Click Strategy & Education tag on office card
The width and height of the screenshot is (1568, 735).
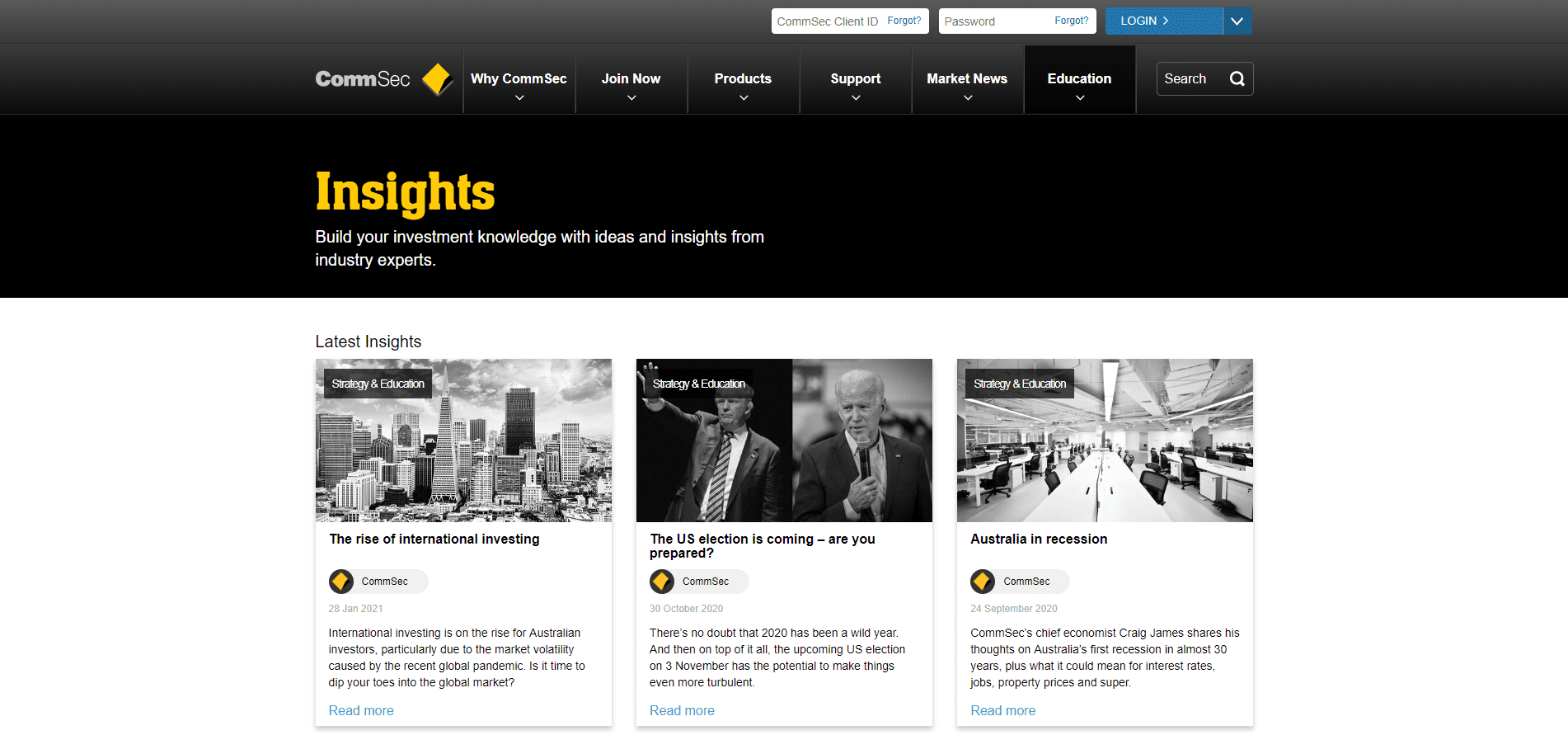pyautogui.click(x=1020, y=384)
